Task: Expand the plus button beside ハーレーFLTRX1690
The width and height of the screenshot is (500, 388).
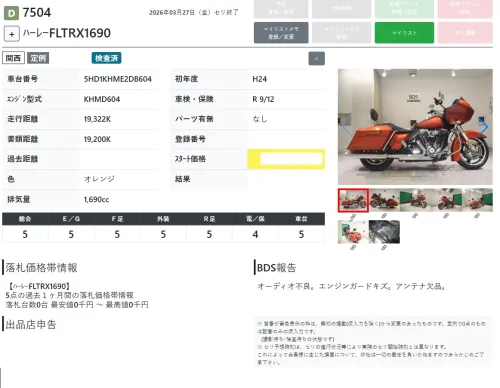Action: click(12, 34)
